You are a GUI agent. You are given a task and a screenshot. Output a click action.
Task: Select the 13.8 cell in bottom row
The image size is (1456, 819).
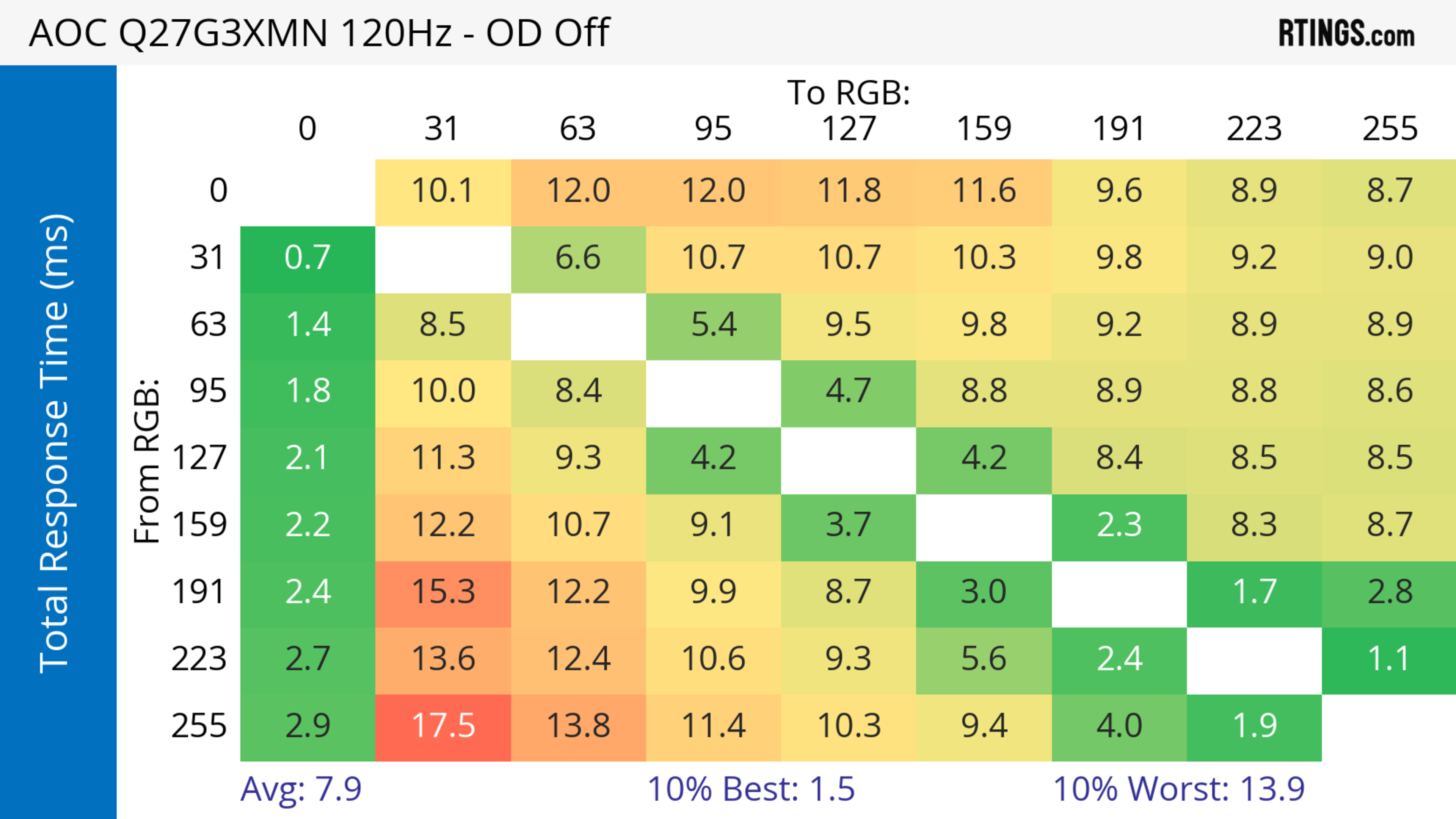coord(578,728)
